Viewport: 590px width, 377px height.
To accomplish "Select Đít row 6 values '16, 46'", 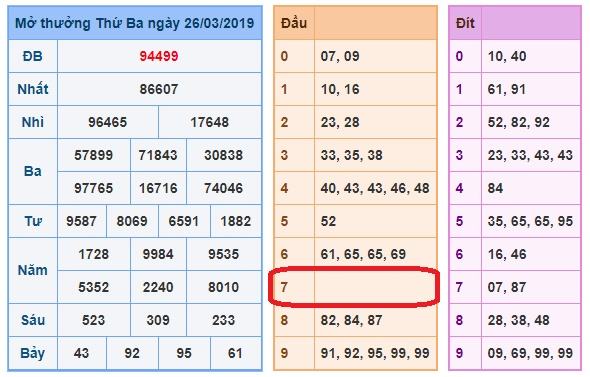I will (507, 254).
